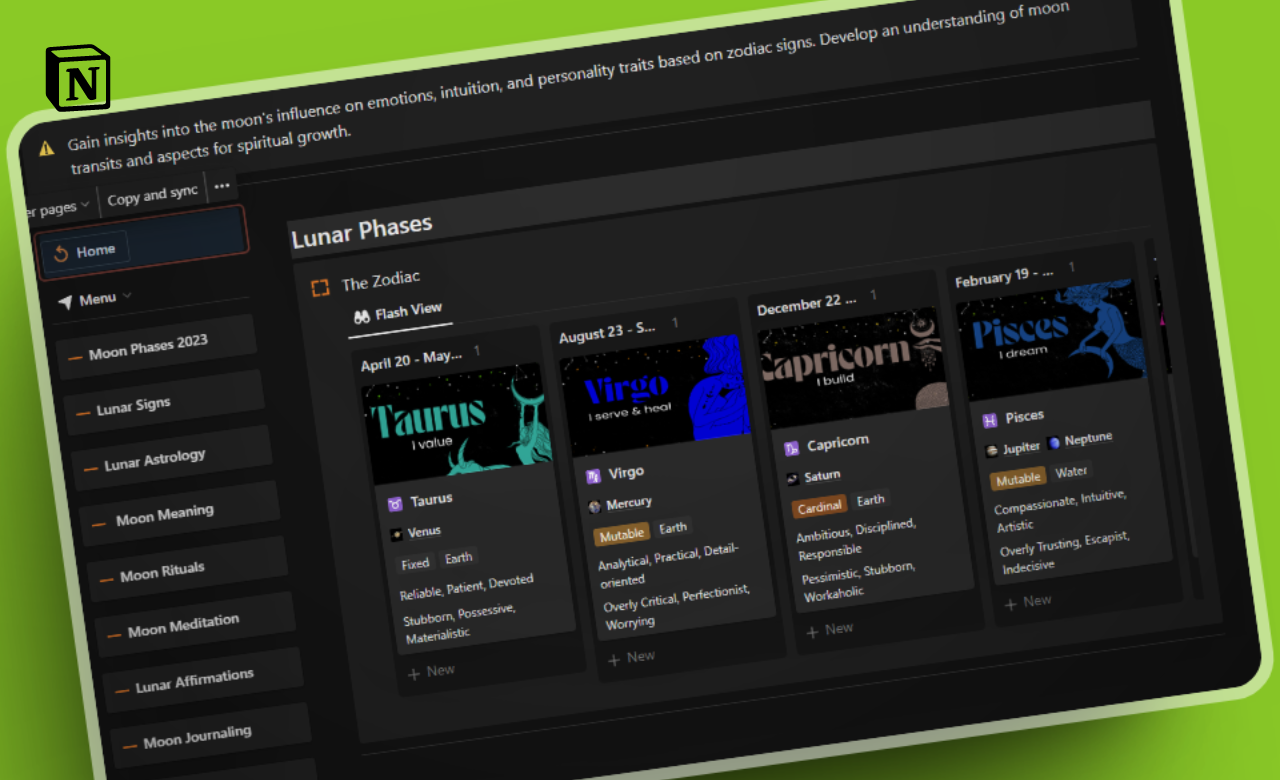Click the Notion logo icon
Viewport: 1280px width, 780px height.
pyautogui.click(x=78, y=78)
